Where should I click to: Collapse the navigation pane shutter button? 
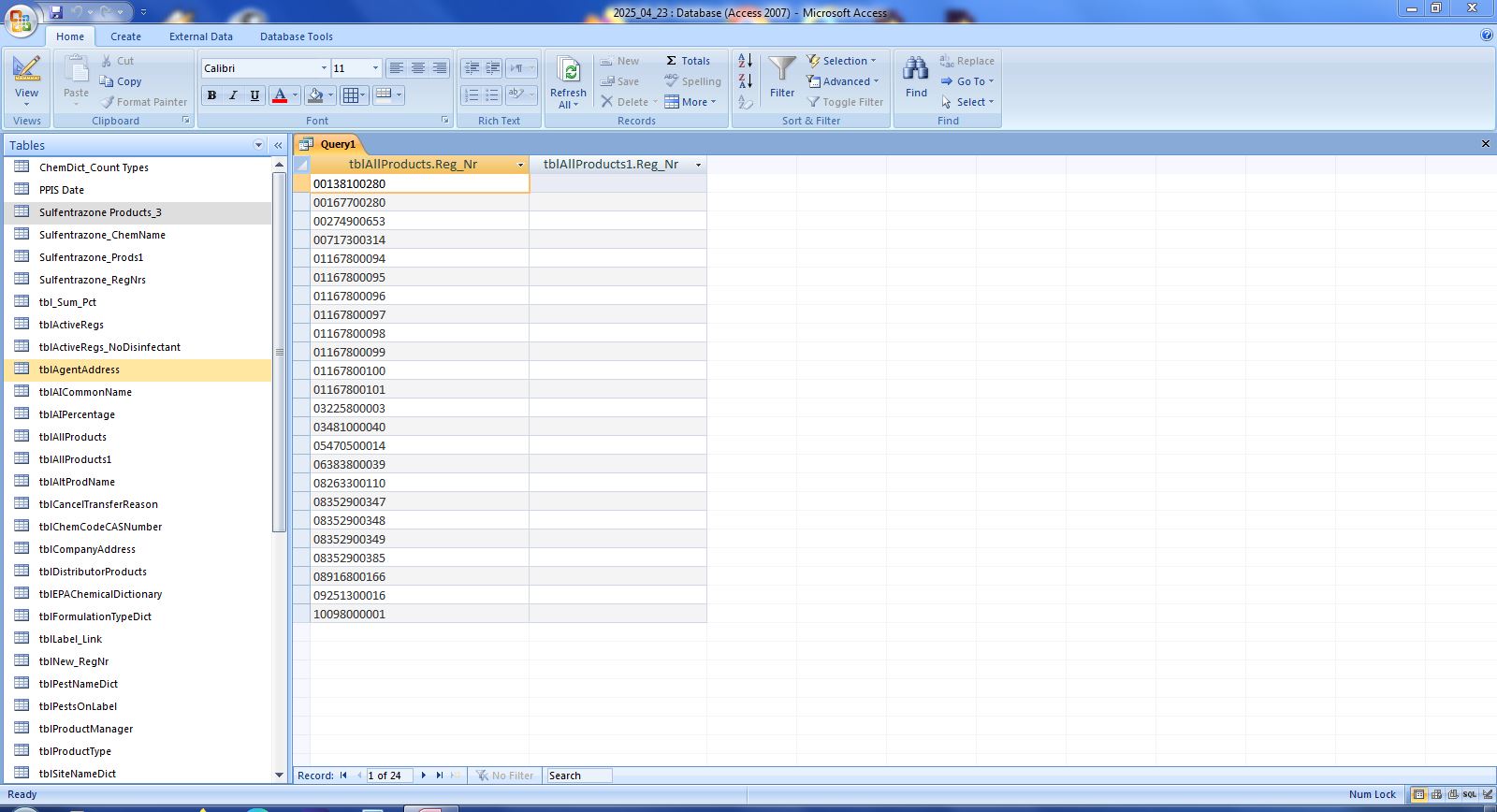coord(278,145)
